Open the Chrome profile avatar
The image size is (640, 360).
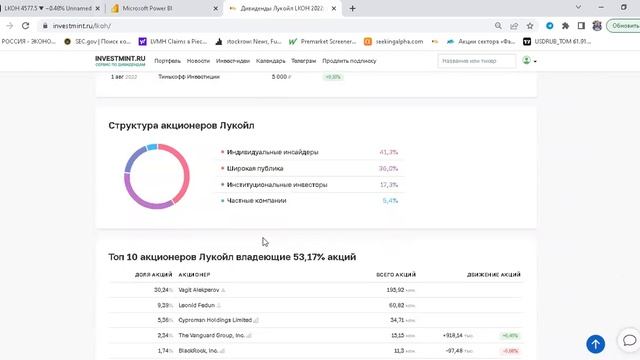coord(597,26)
